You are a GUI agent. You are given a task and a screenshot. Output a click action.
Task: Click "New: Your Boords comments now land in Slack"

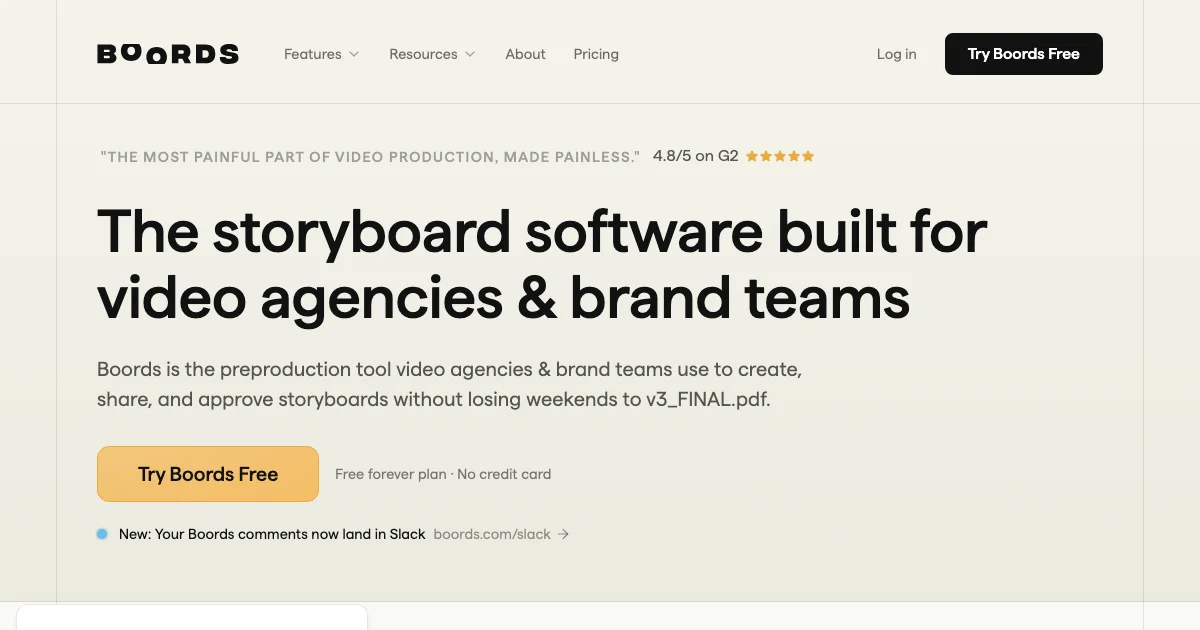(x=272, y=534)
